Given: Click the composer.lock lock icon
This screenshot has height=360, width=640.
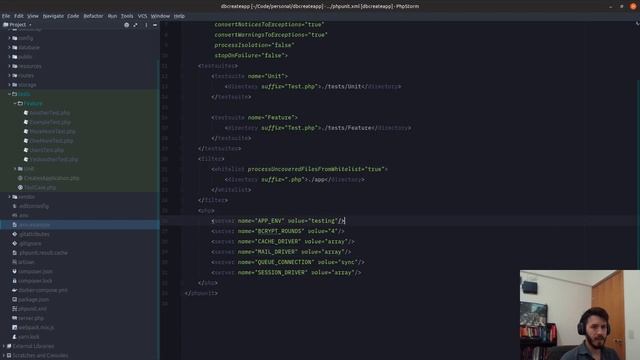Looking at the screenshot, I should click(x=15, y=281).
